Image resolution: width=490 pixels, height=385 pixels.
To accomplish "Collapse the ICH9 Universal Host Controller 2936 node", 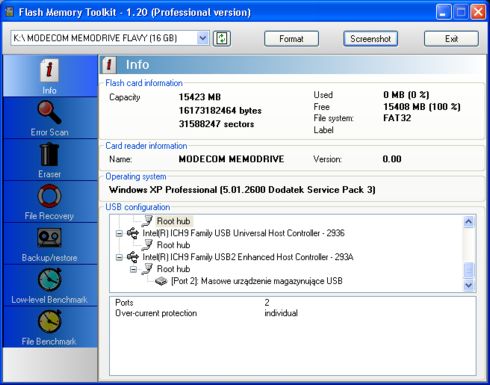I will pos(119,233).
